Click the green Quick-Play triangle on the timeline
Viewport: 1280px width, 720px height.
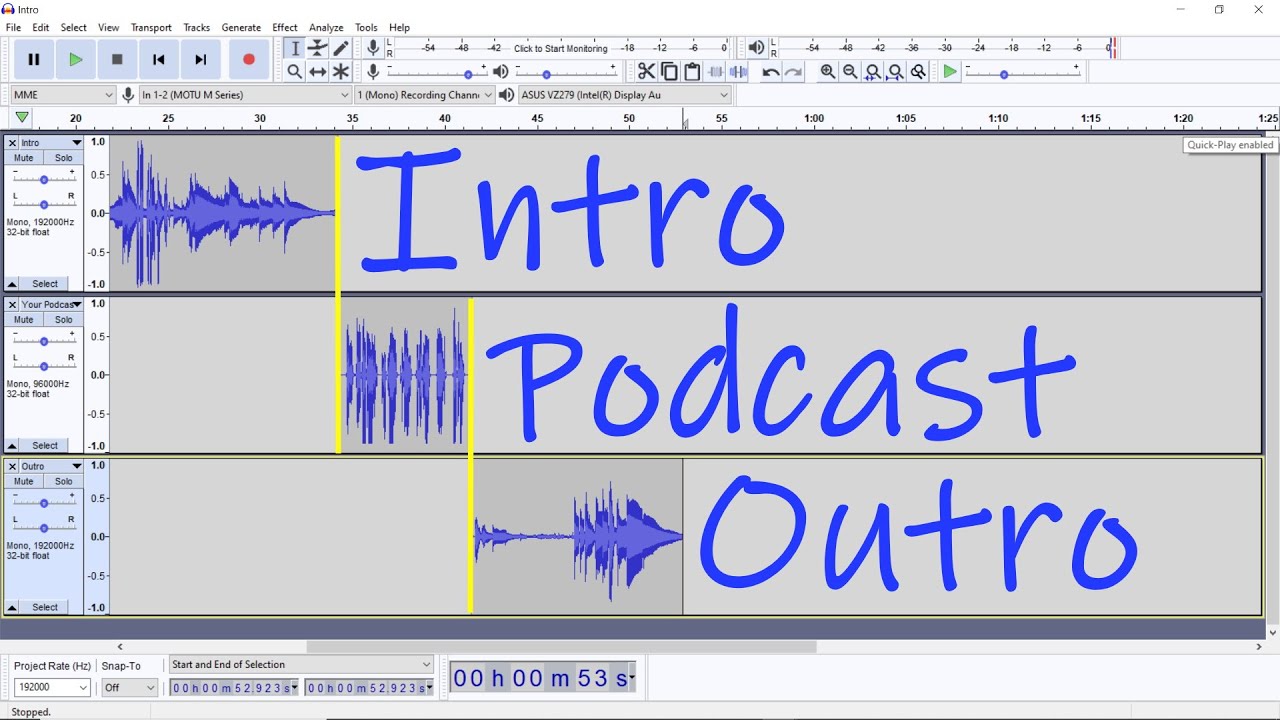click(22, 118)
